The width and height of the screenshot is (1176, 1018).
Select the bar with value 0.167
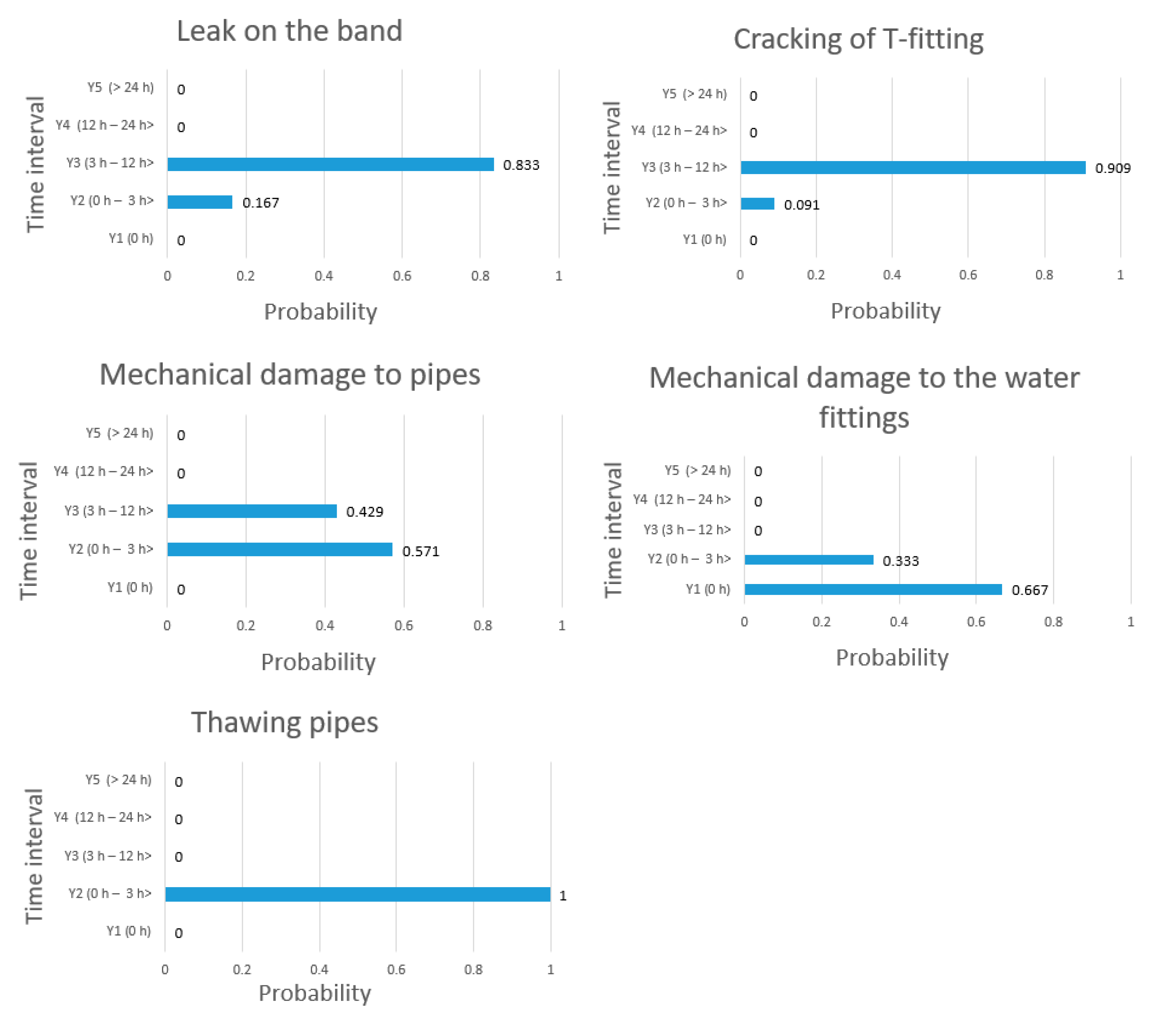pyautogui.click(x=200, y=202)
